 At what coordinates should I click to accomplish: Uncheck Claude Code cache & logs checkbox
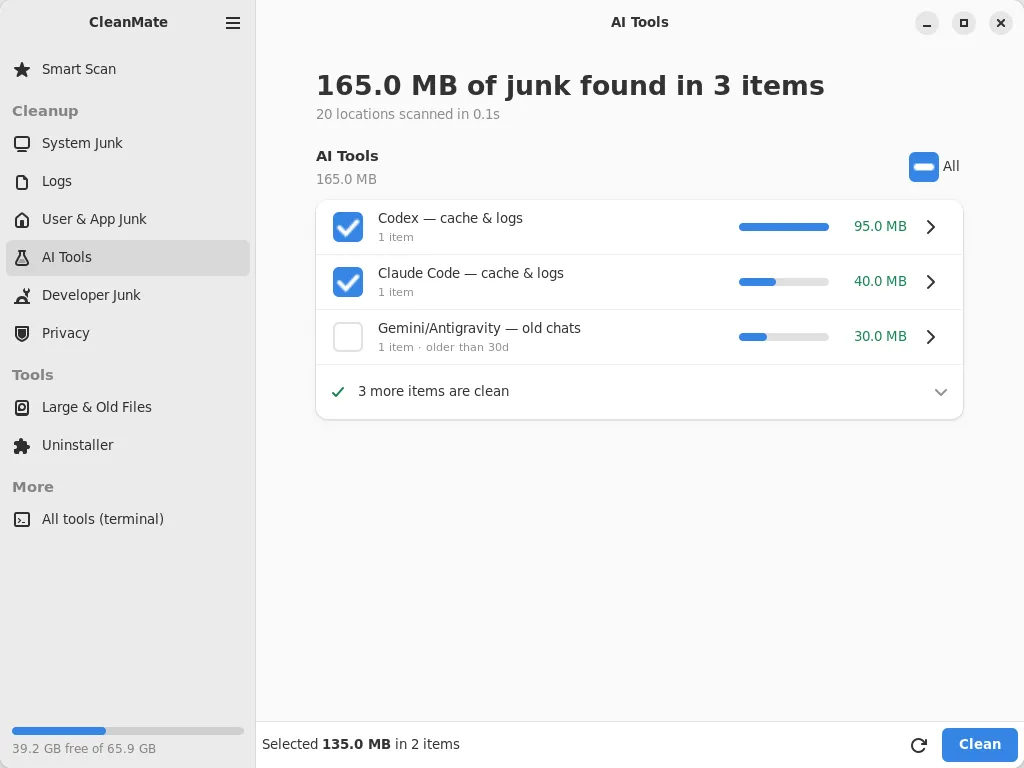(347, 282)
